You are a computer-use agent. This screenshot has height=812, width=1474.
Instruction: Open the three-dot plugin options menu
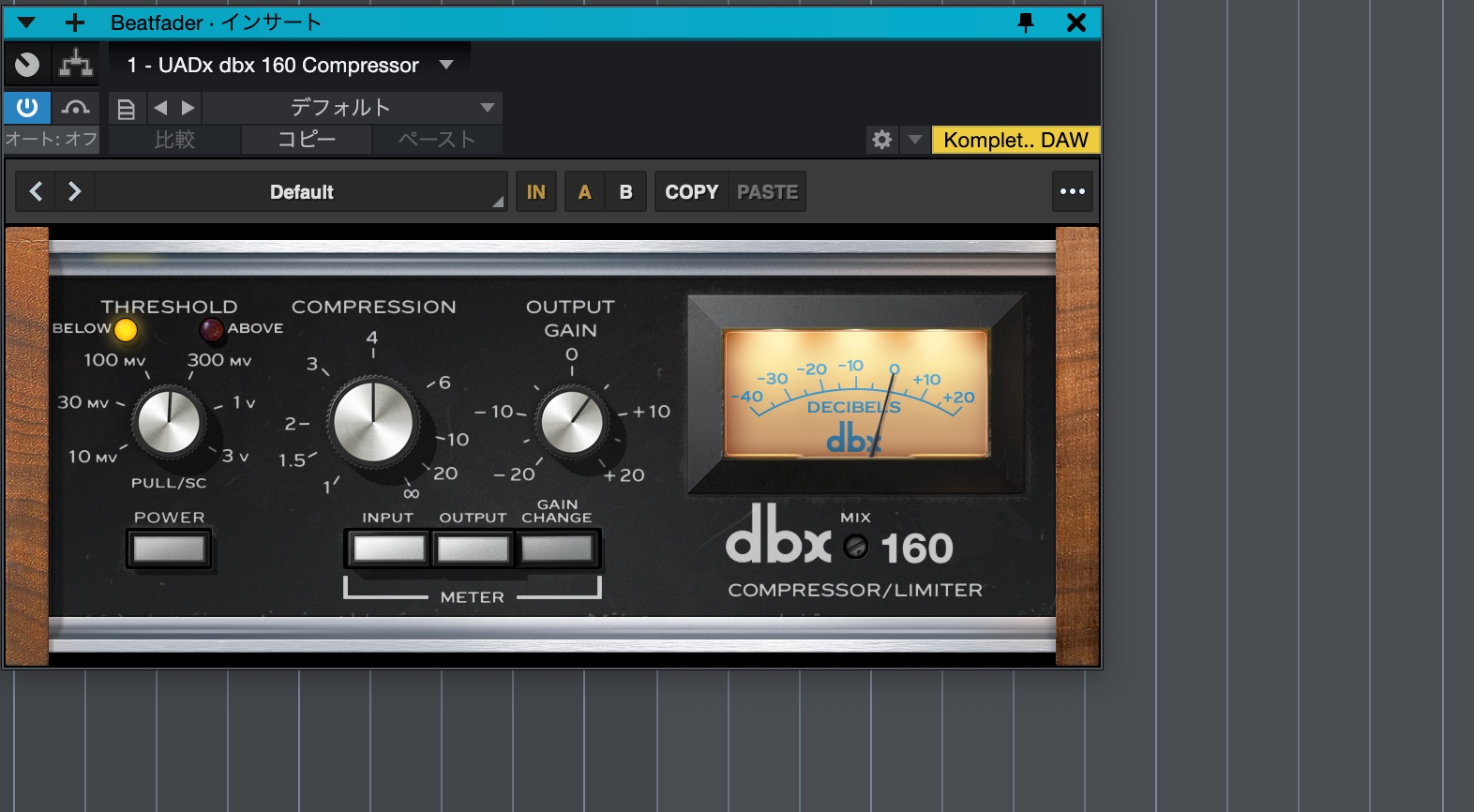pos(1072,191)
